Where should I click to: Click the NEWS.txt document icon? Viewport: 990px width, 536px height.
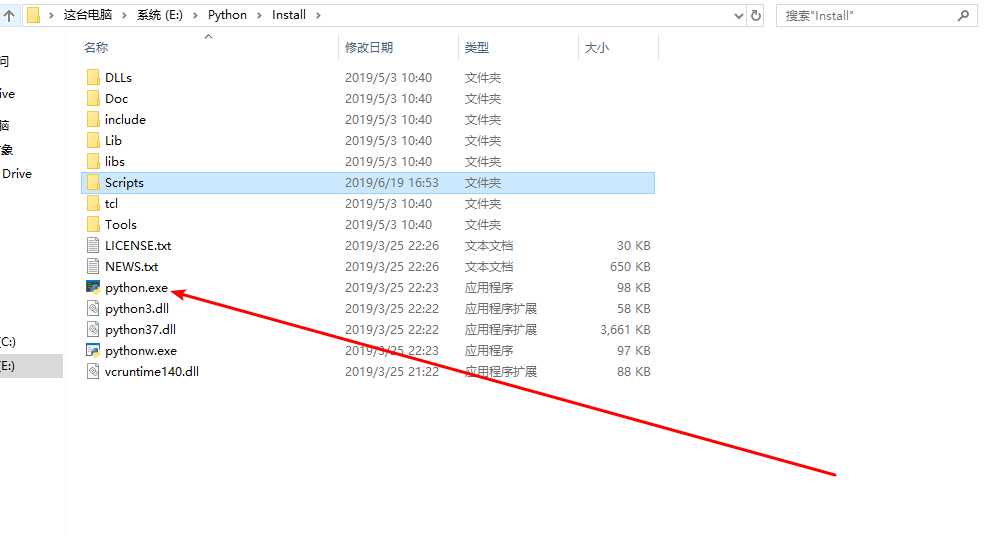93,266
